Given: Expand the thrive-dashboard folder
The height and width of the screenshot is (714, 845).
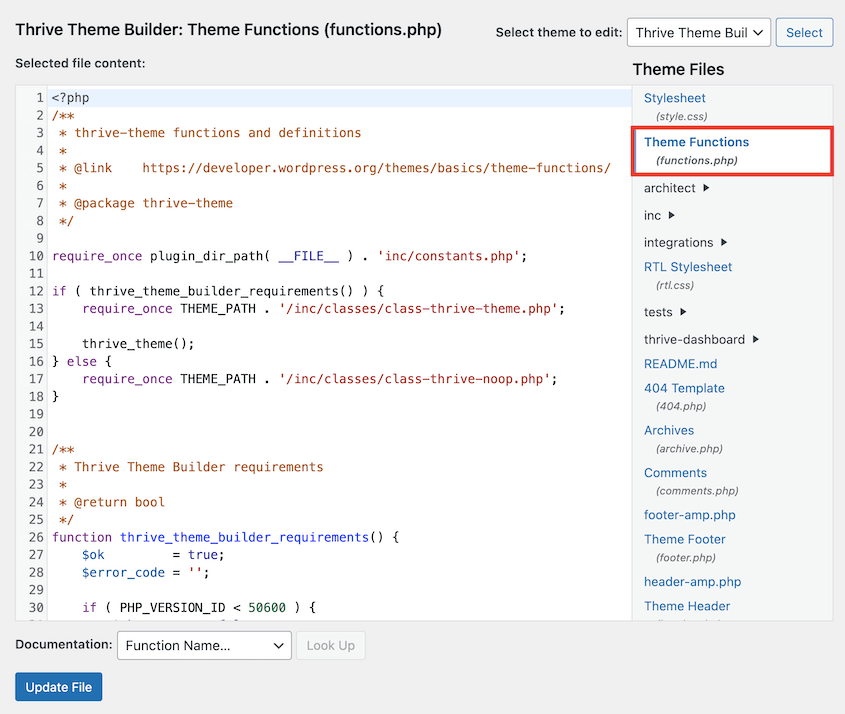Looking at the screenshot, I should tap(701, 339).
